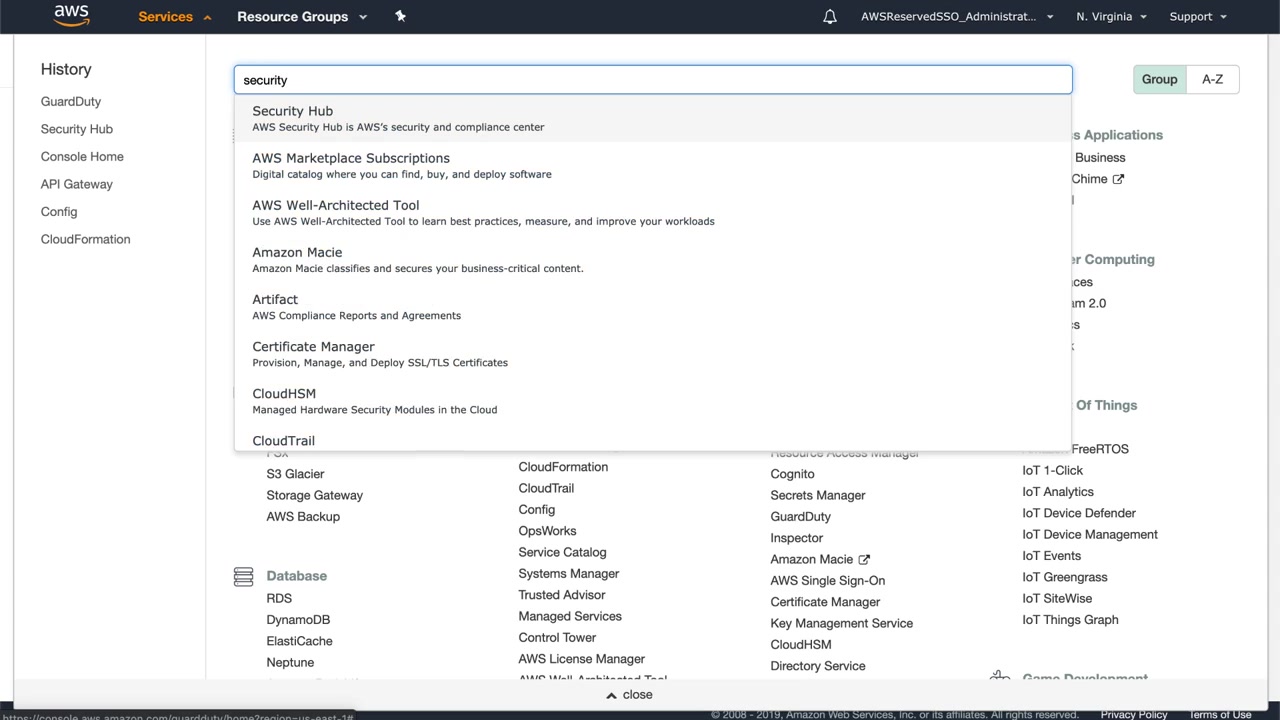Open Config from History sidebar
The height and width of the screenshot is (720, 1280).
59,212
